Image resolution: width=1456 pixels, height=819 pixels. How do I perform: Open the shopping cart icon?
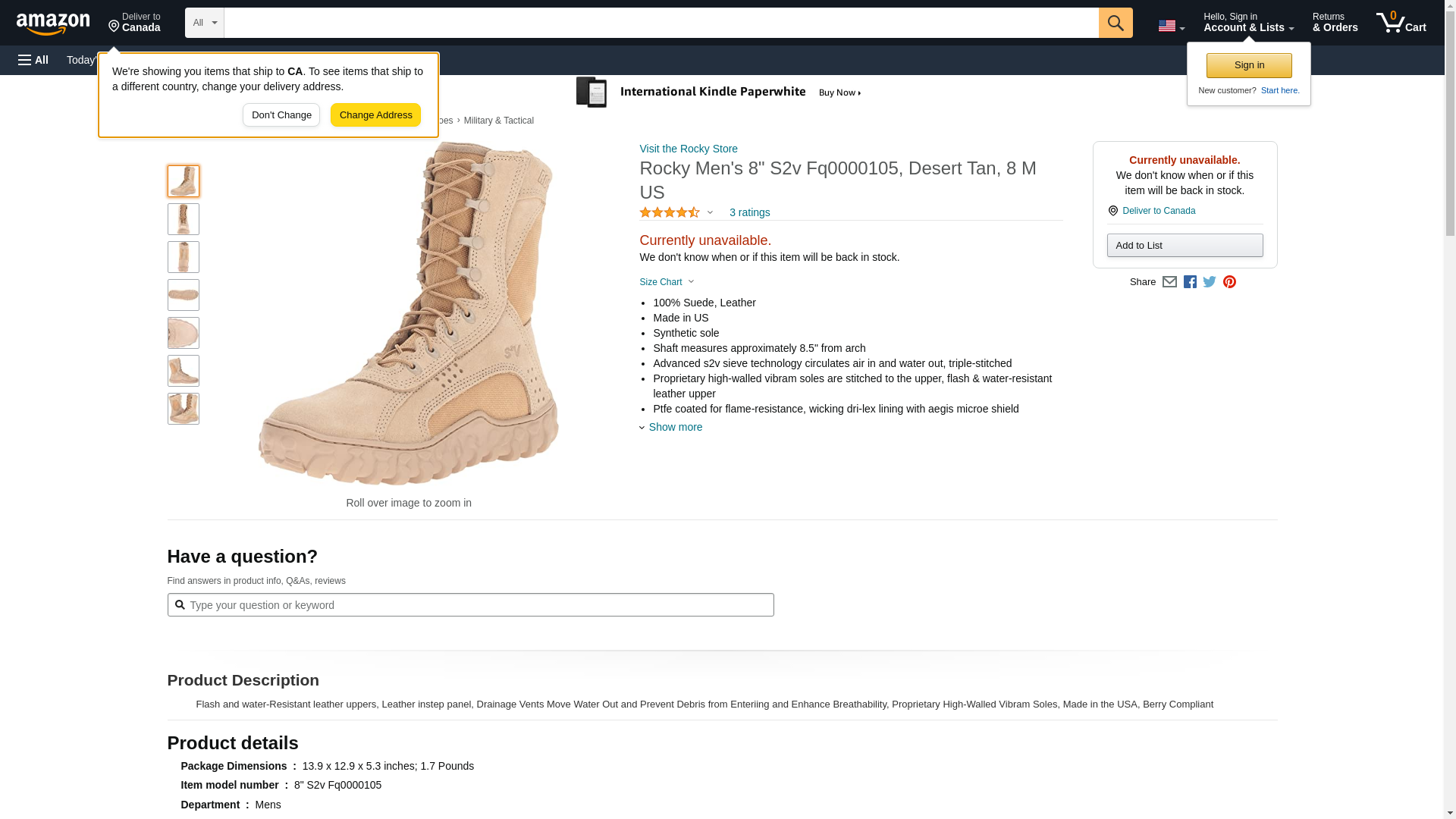[x=1401, y=23]
